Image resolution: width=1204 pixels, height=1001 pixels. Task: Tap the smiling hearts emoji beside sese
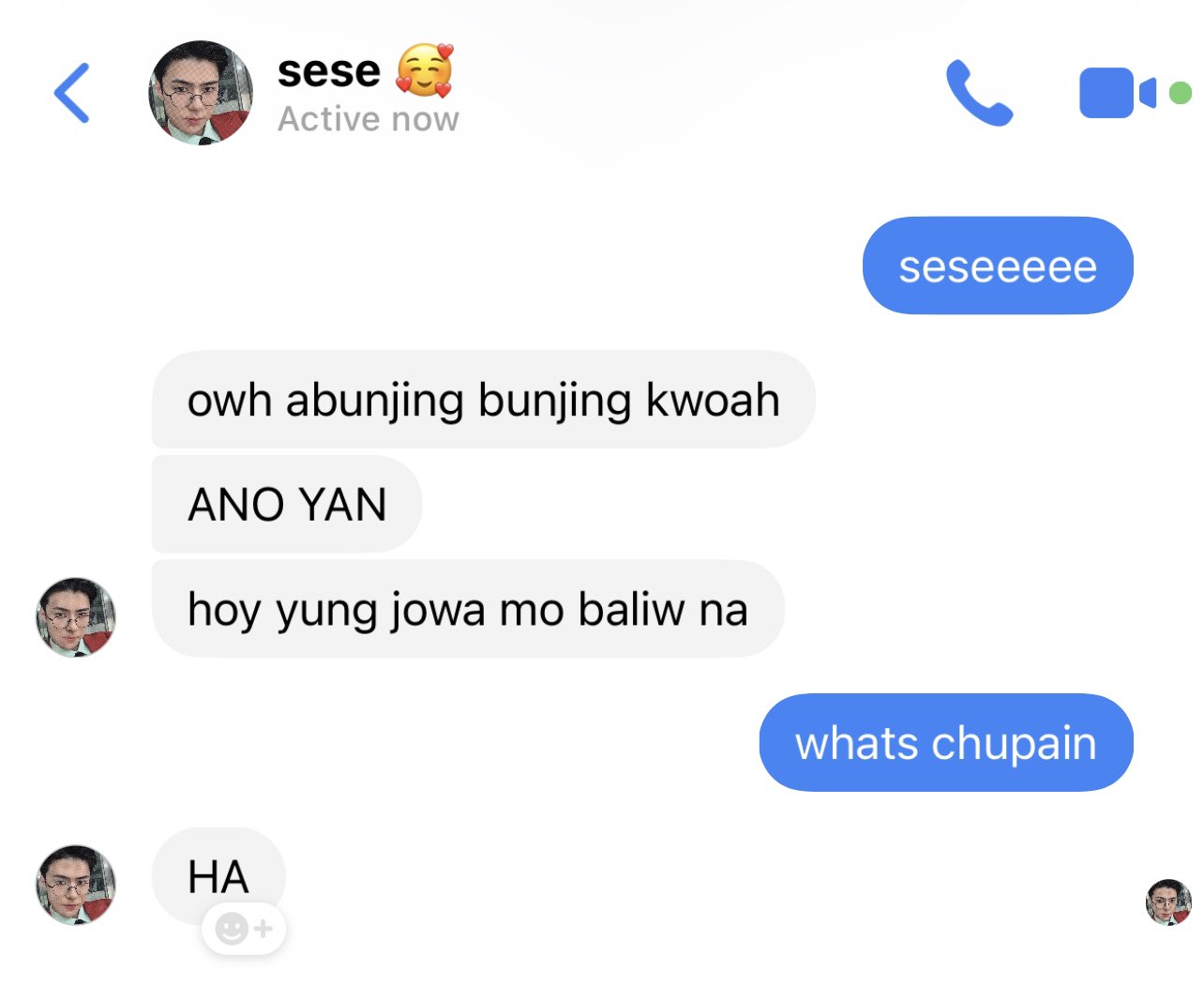(x=425, y=70)
